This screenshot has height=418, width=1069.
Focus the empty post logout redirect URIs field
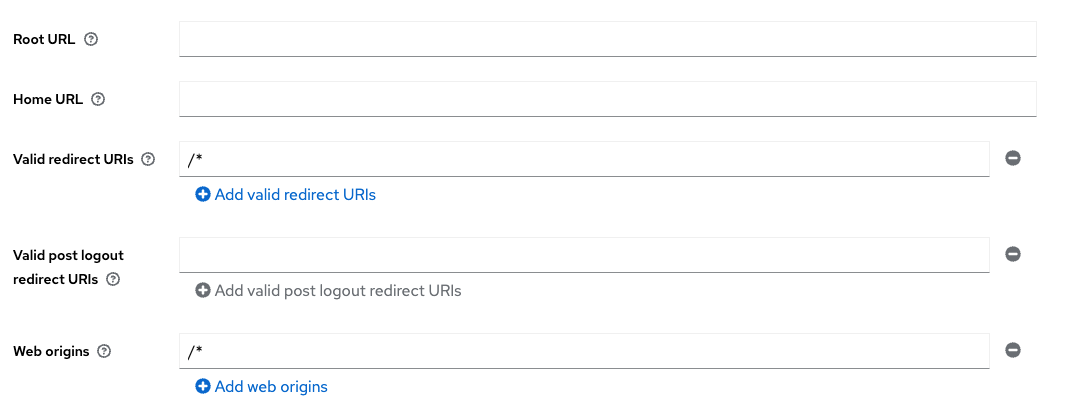click(x=584, y=255)
